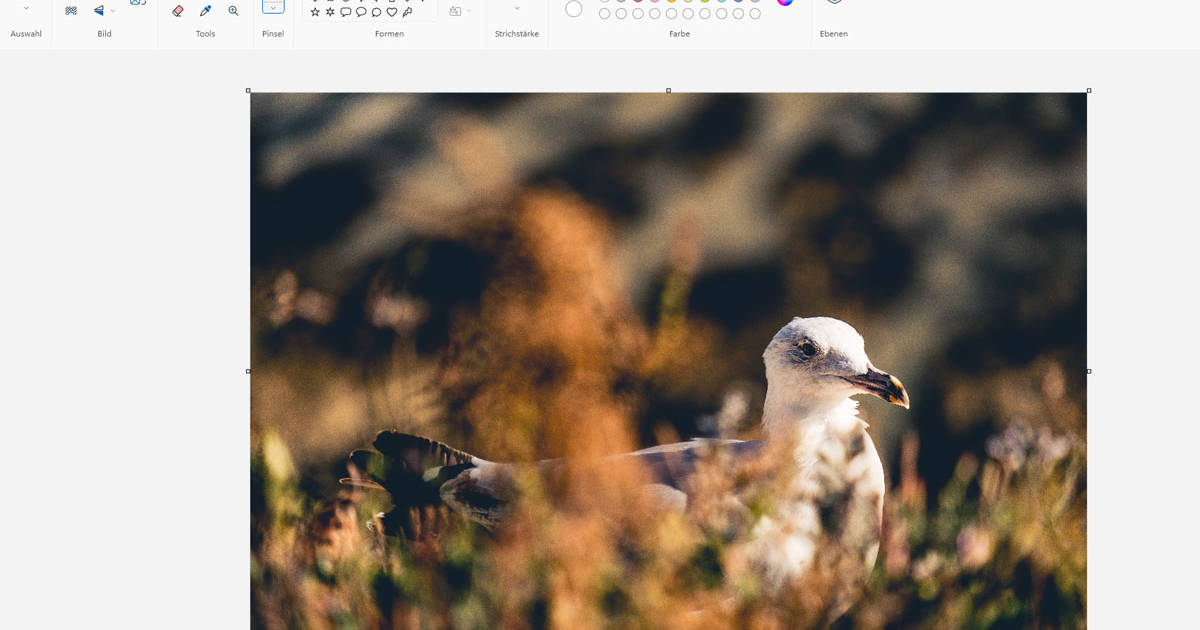Pick the heart shape
The width and height of the screenshot is (1200, 630).
point(392,12)
